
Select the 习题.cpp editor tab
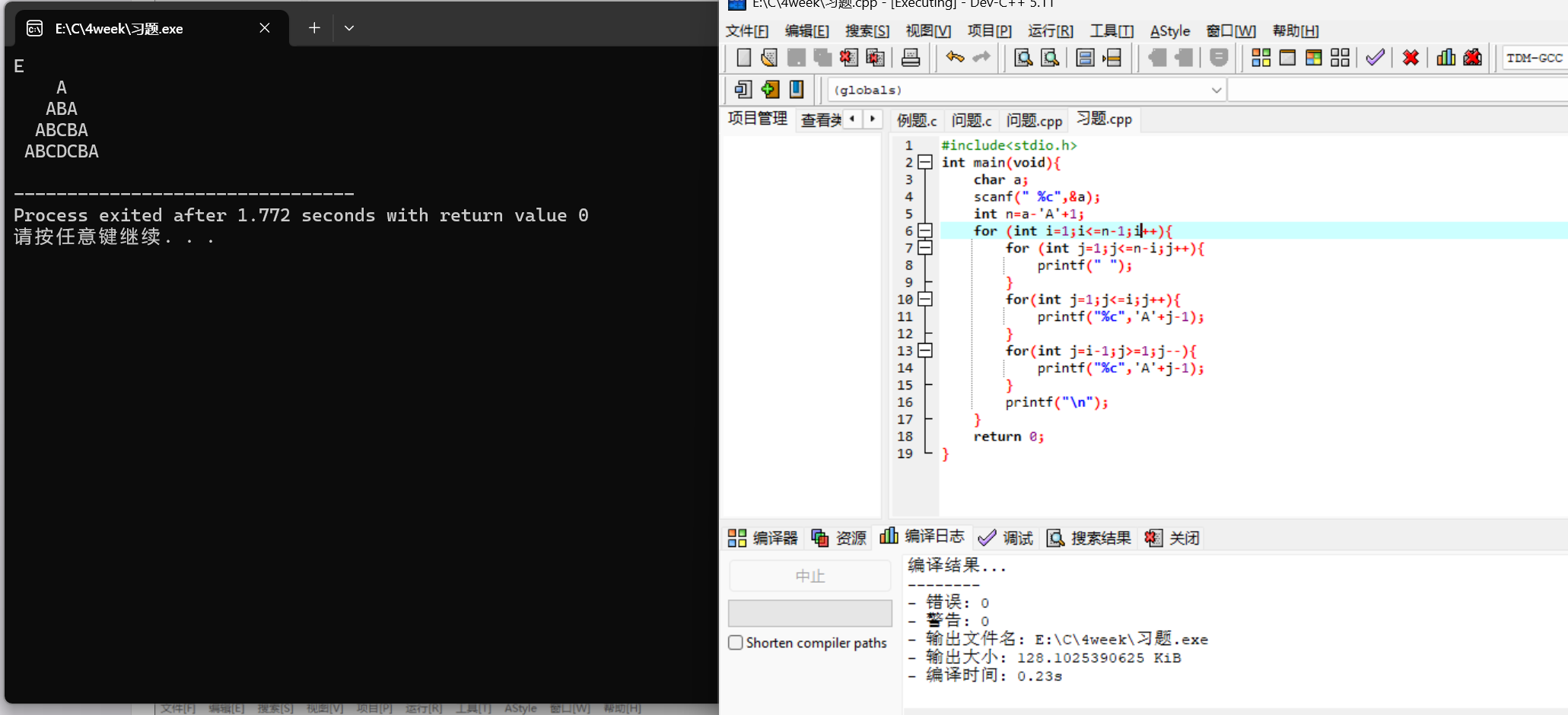point(1104,119)
